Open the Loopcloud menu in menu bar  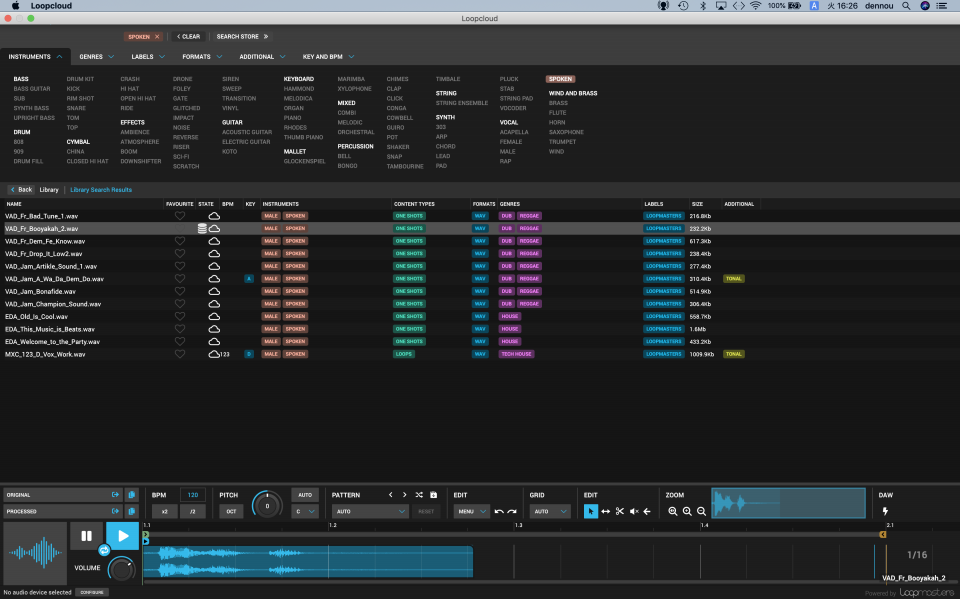[51, 6]
